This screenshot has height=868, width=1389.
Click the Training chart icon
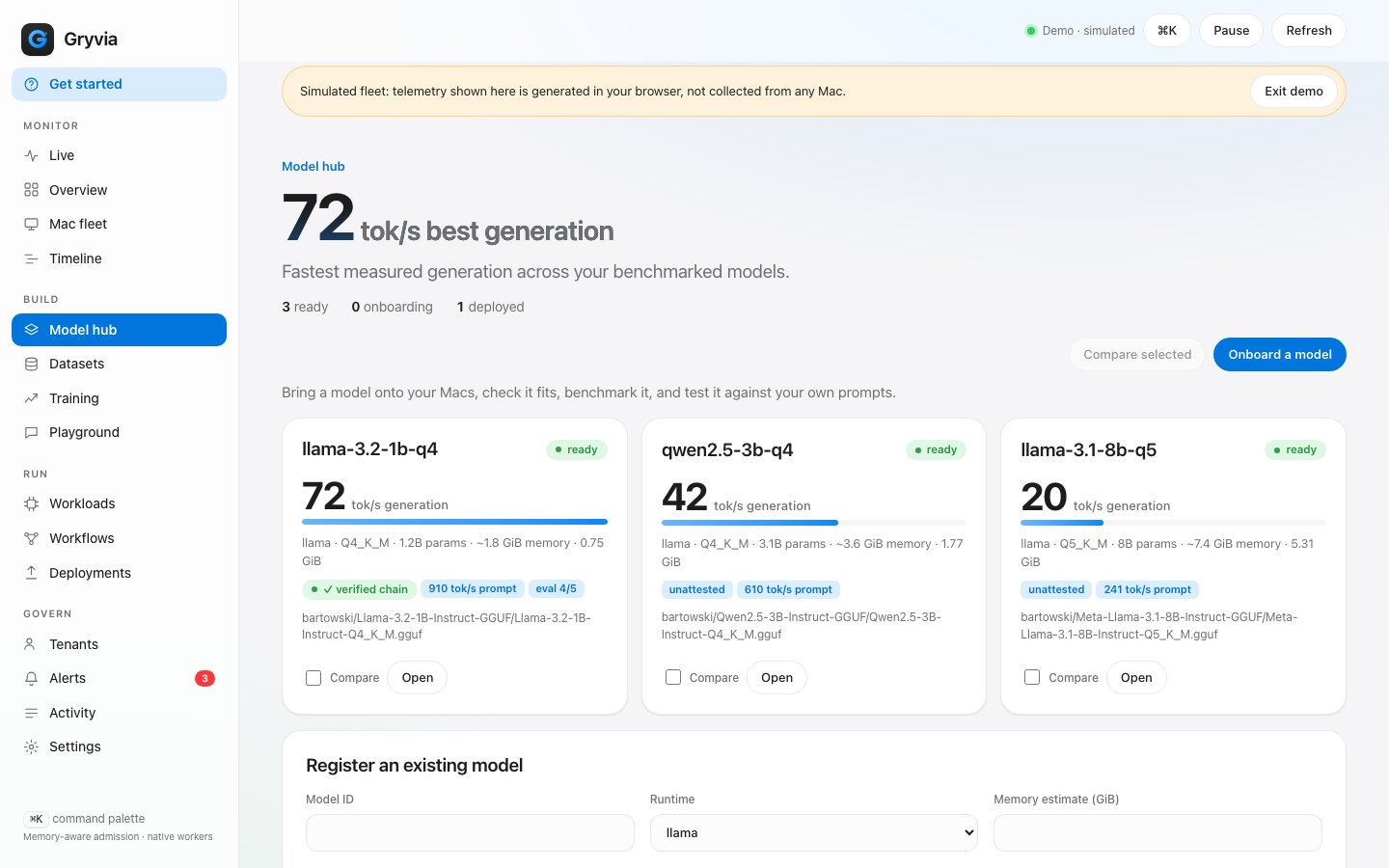pyautogui.click(x=31, y=398)
